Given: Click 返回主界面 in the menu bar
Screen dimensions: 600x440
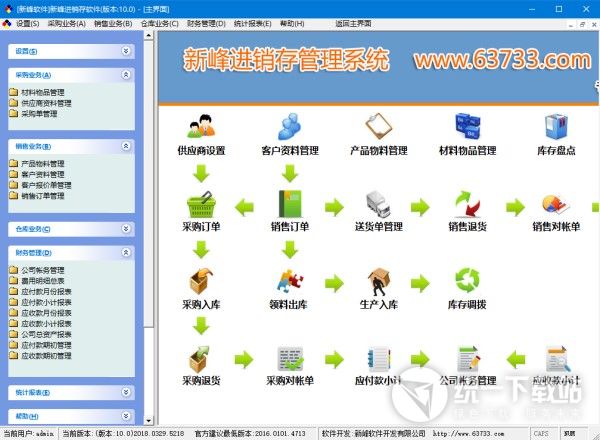Looking at the screenshot, I should 353,24.
